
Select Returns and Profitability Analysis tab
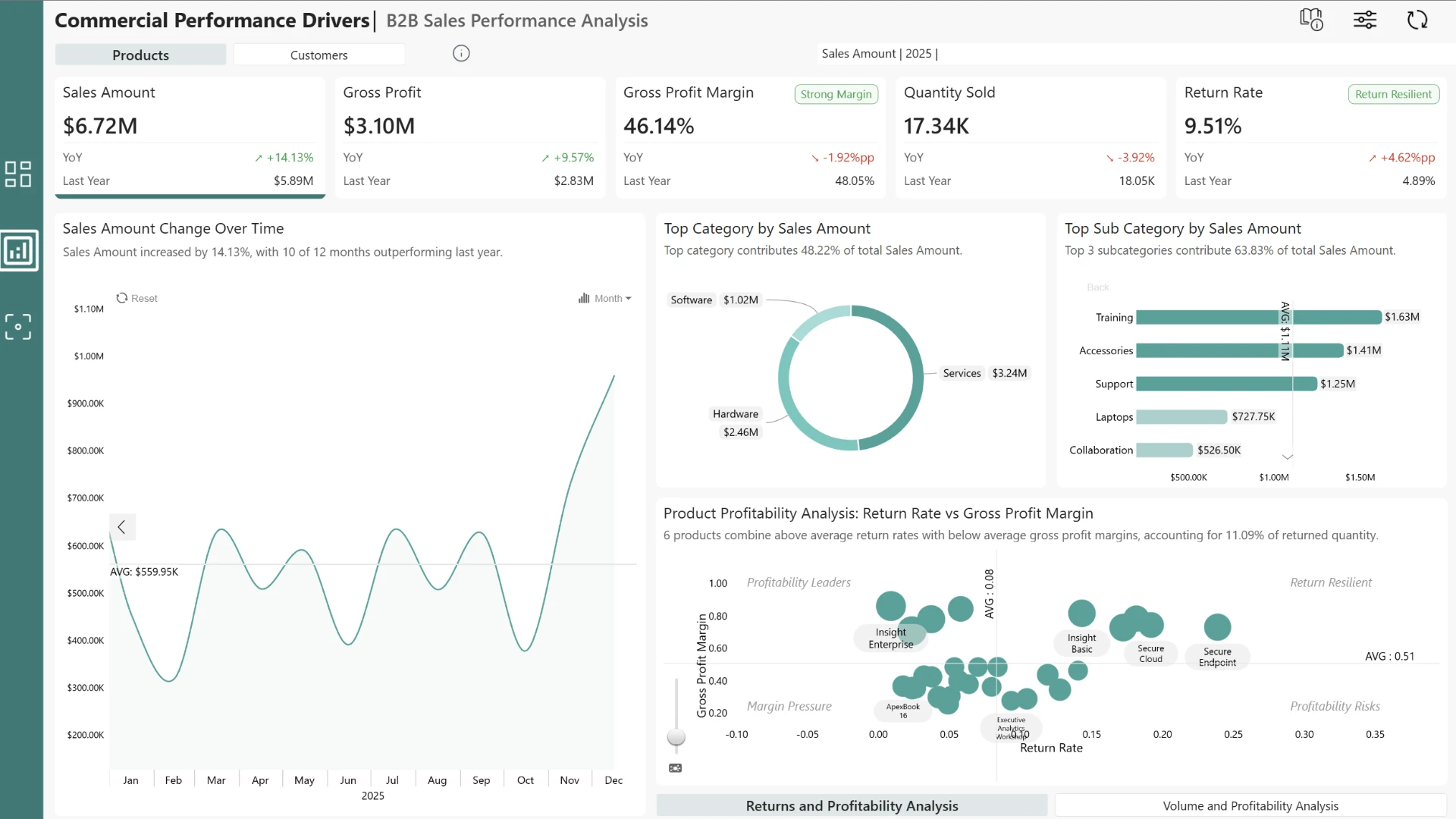pos(852,805)
